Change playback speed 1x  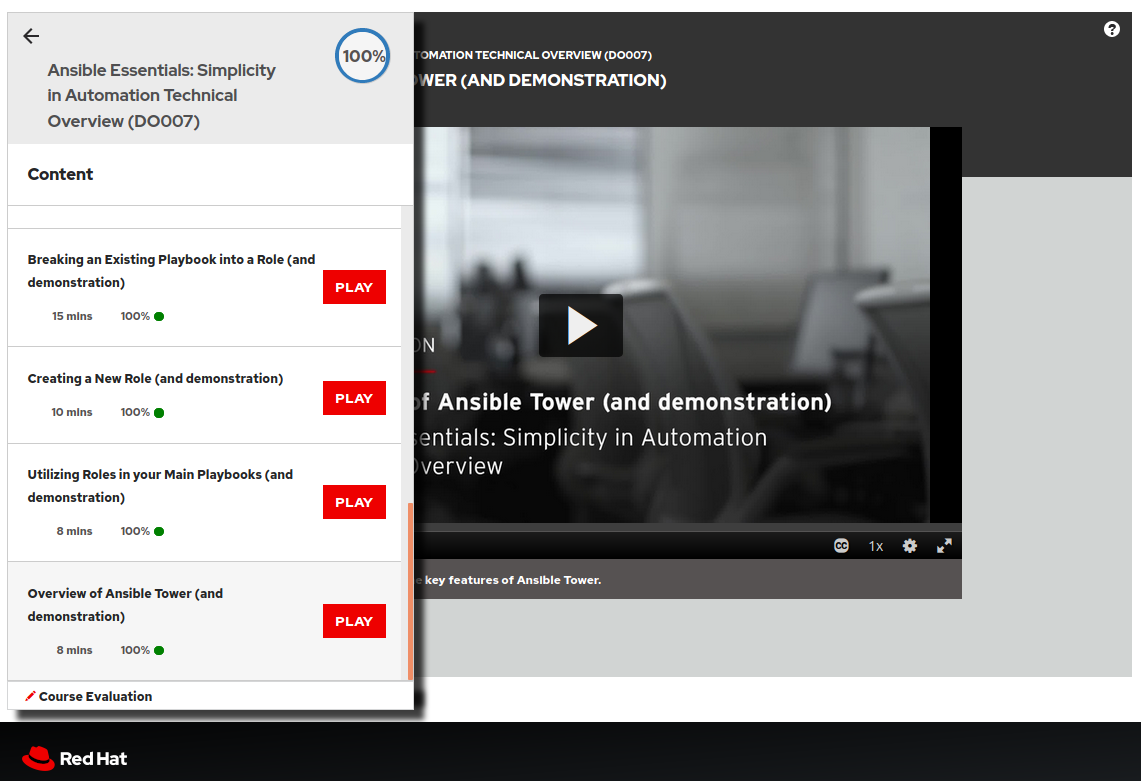point(875,546)
